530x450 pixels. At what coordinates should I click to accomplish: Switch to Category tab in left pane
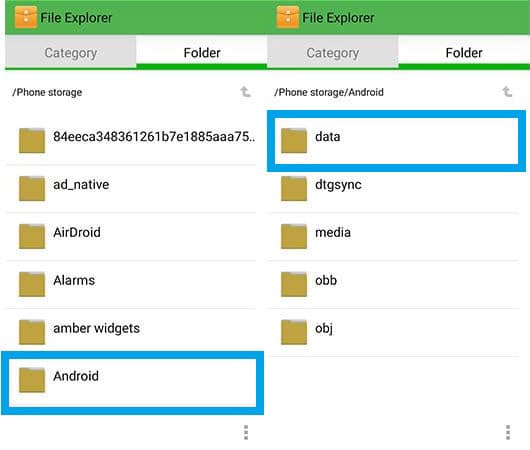(x=71, y=52)
